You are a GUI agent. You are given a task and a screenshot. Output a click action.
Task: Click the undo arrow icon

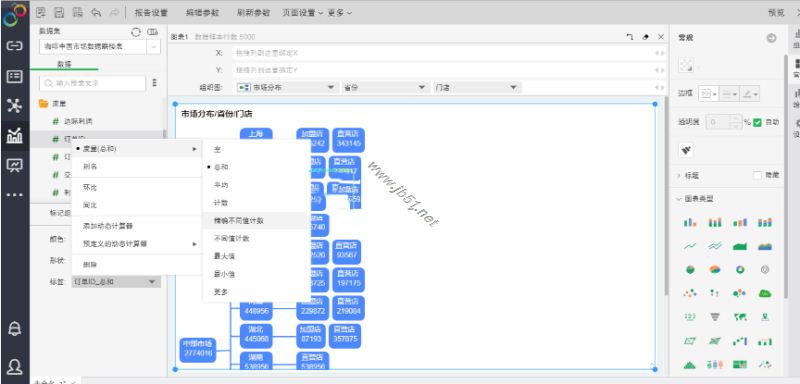tap(96, 13)
